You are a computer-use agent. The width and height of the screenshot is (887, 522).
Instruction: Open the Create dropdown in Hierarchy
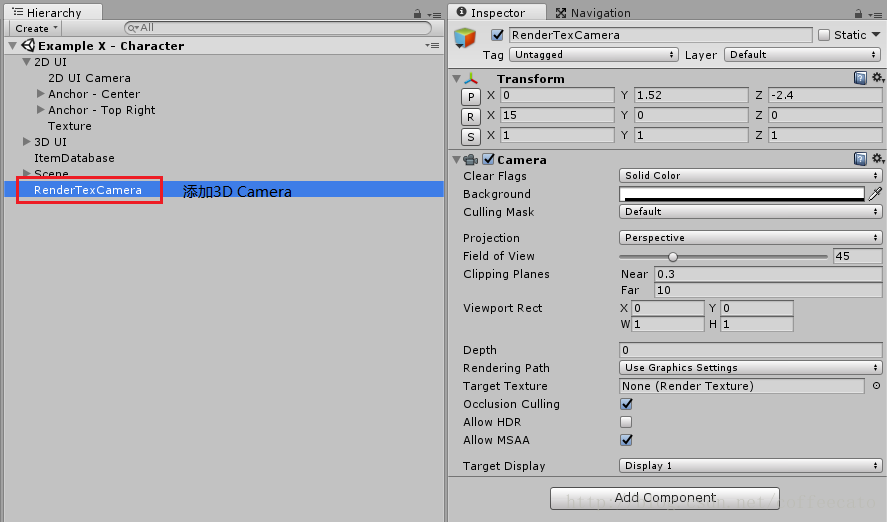coord(36,28)
